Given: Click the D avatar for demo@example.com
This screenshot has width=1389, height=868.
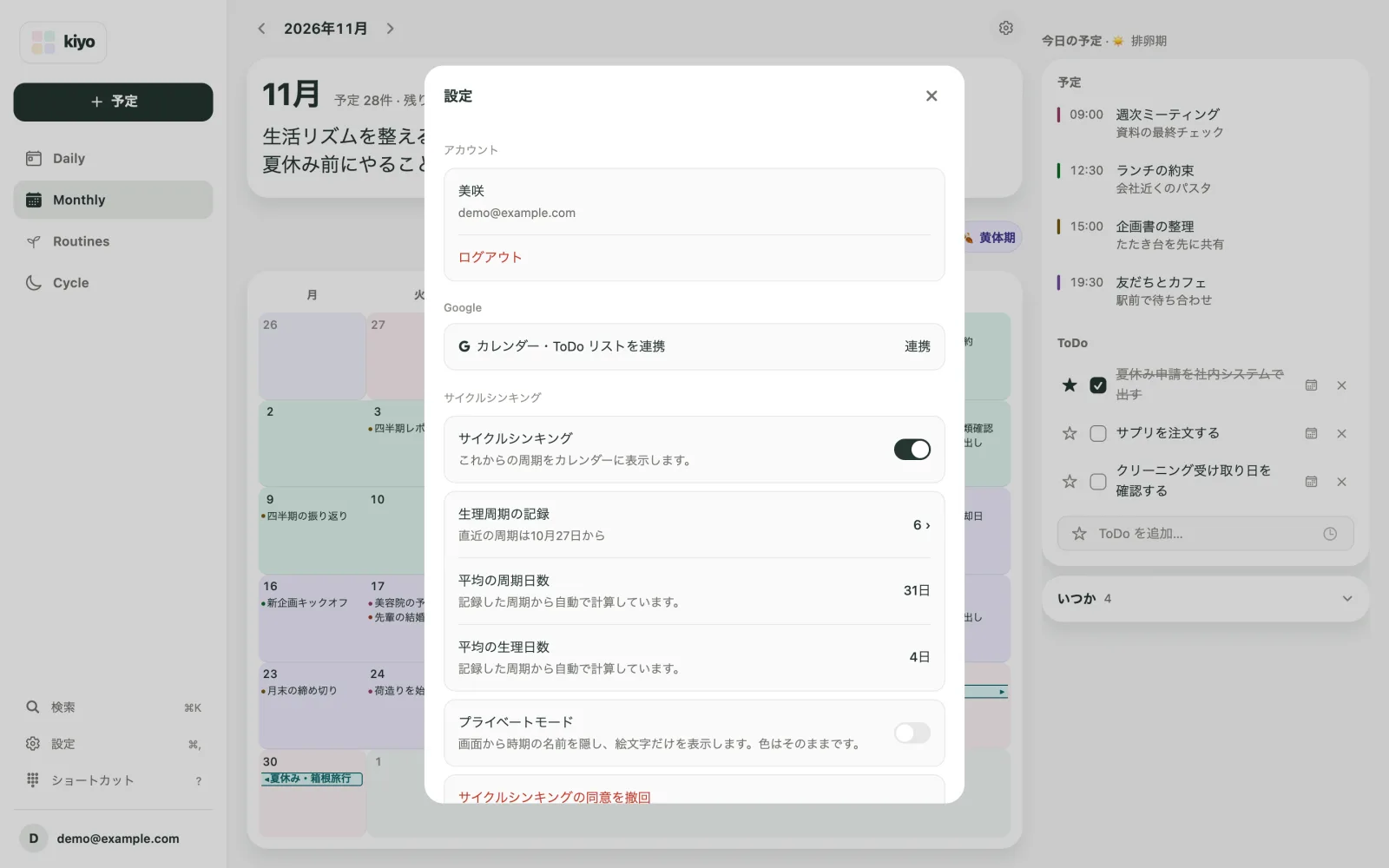Looking at the screenshot, I should coord(34,838).
